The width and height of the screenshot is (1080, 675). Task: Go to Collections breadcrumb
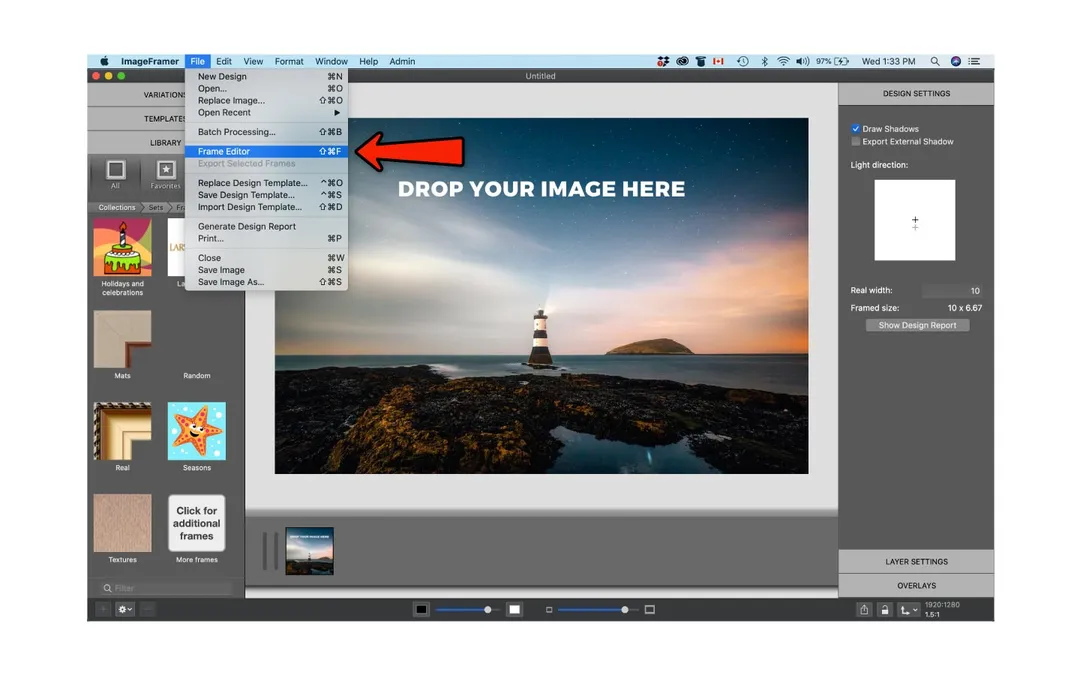coord(116,207)
